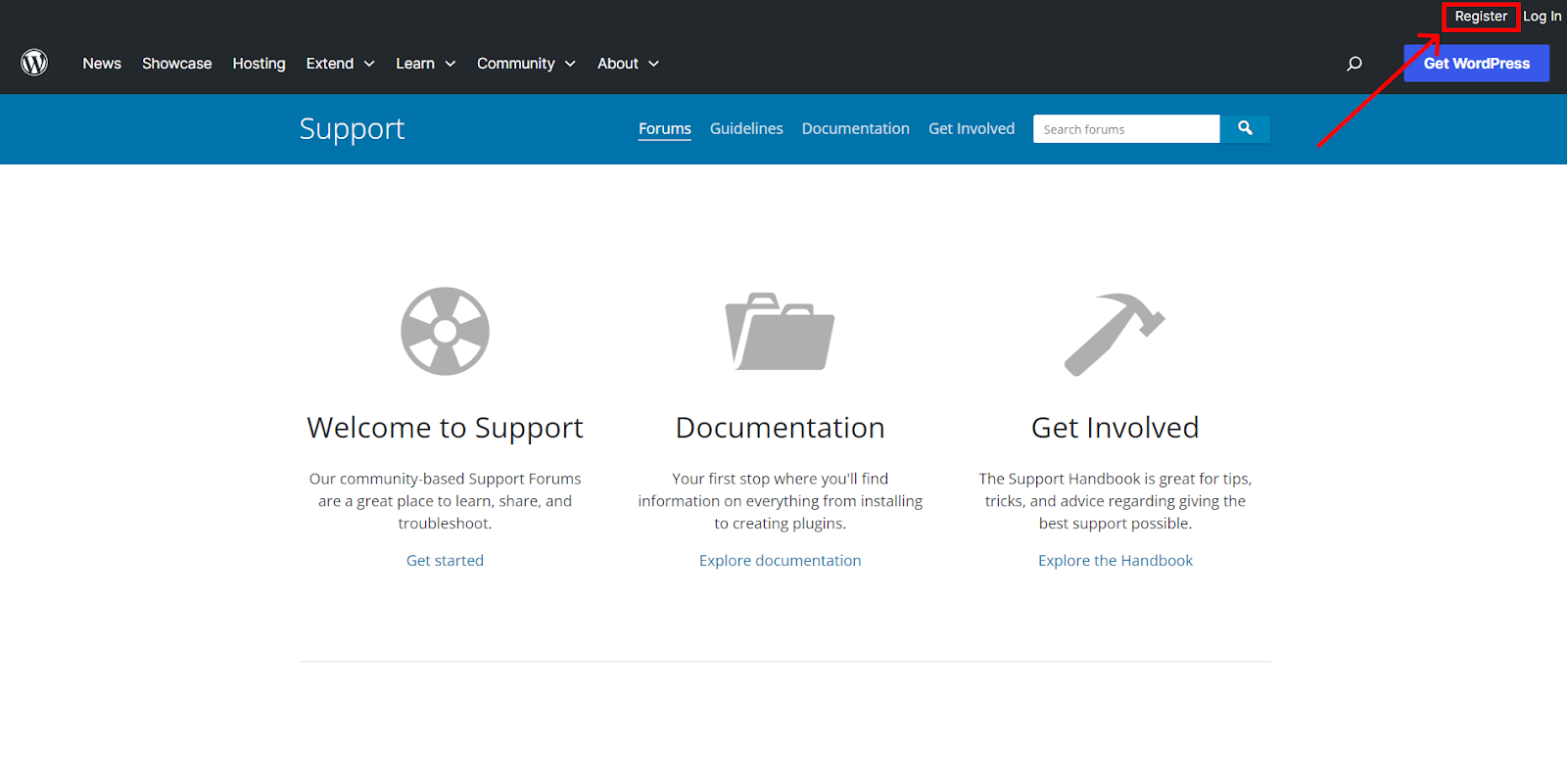Open the Hosting menu item
This screenshot has height=784, width=1567.
click(259, 64)
